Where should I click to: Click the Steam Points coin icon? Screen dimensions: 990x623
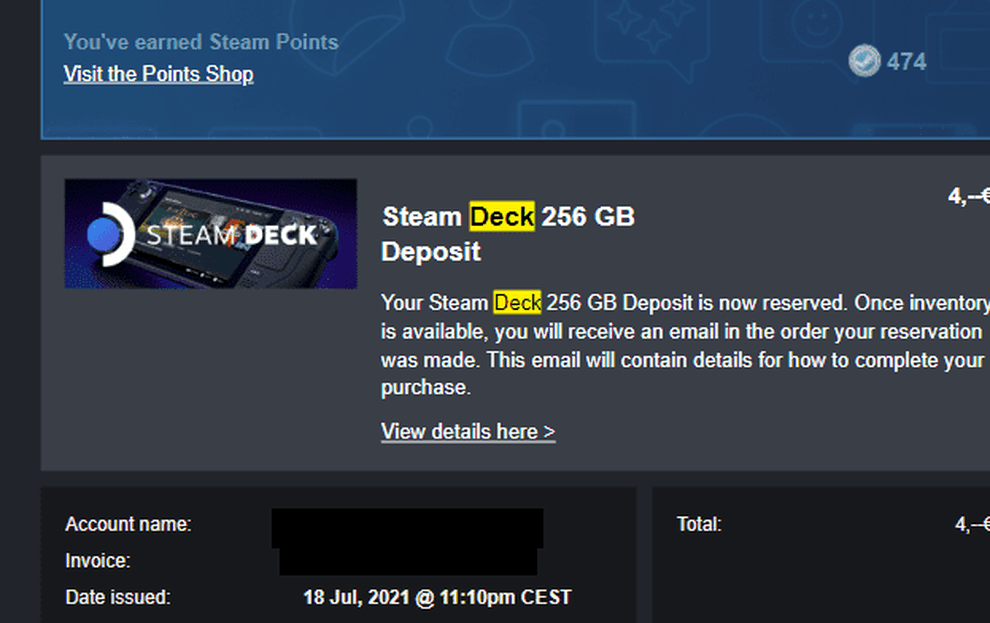[864, 61]
